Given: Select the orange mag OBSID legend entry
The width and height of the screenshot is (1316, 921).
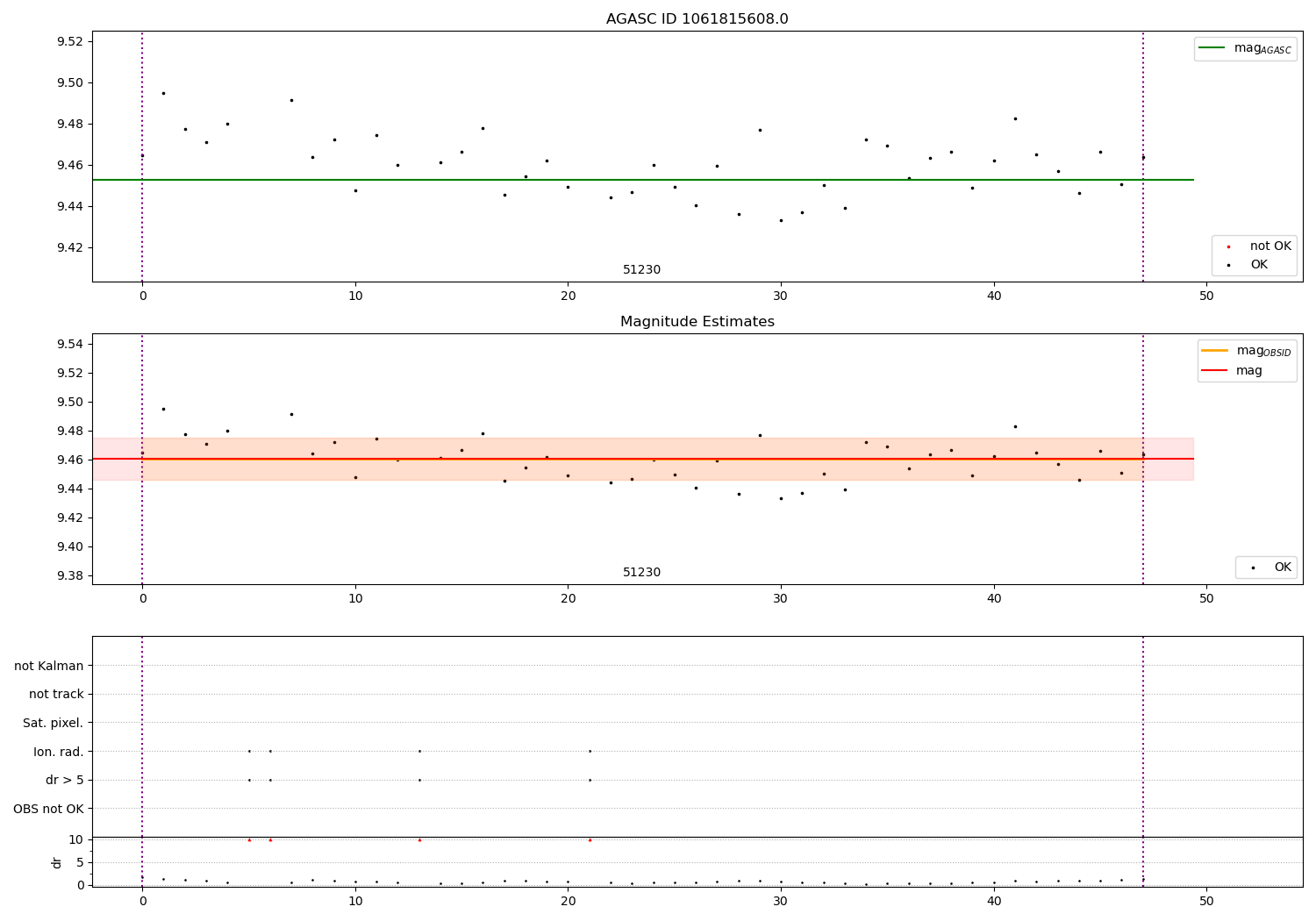Looking at the screenshot, I should pos(1246,351).
